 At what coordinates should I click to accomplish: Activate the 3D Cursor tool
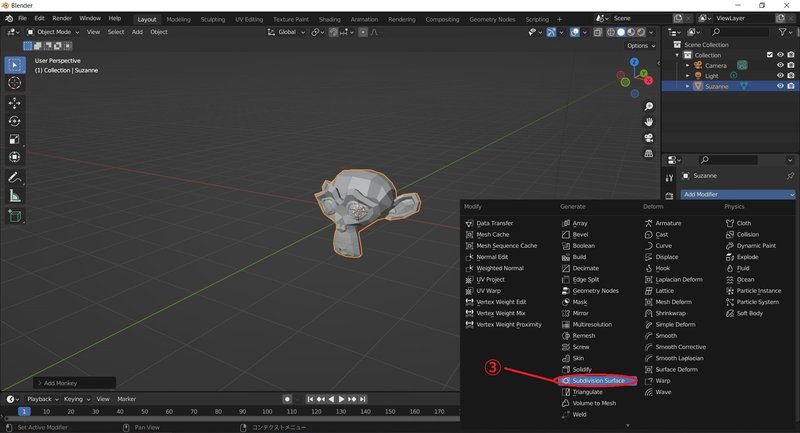15,83
